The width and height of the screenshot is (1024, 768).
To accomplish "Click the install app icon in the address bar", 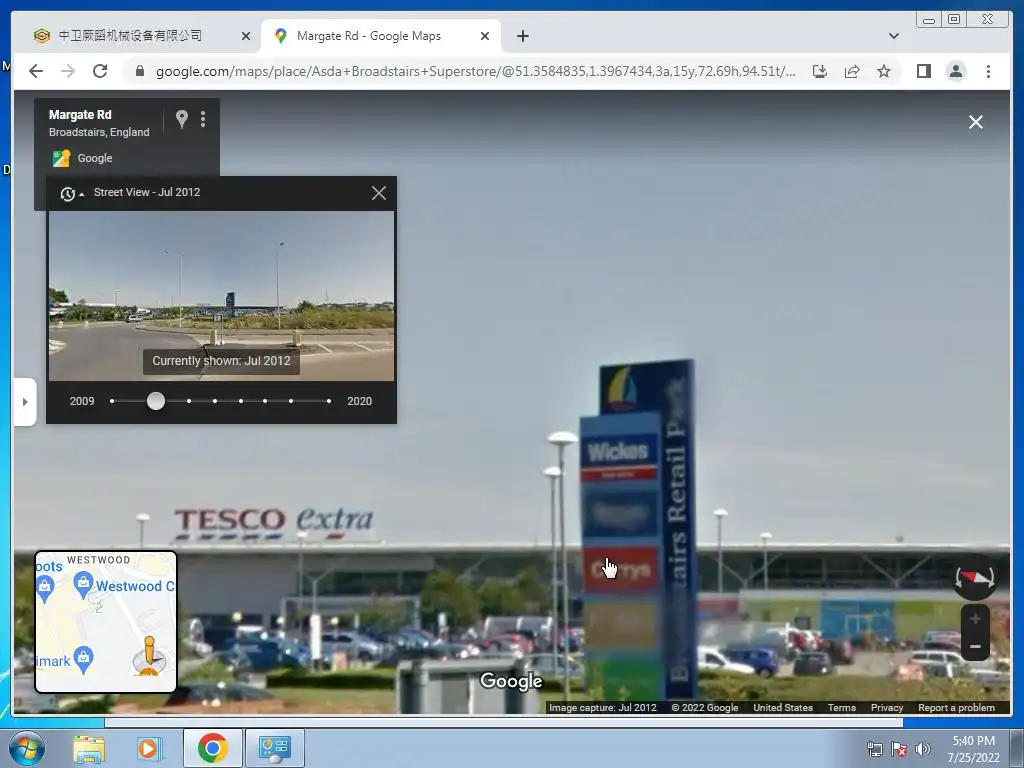I will click(x=820, y=71).
